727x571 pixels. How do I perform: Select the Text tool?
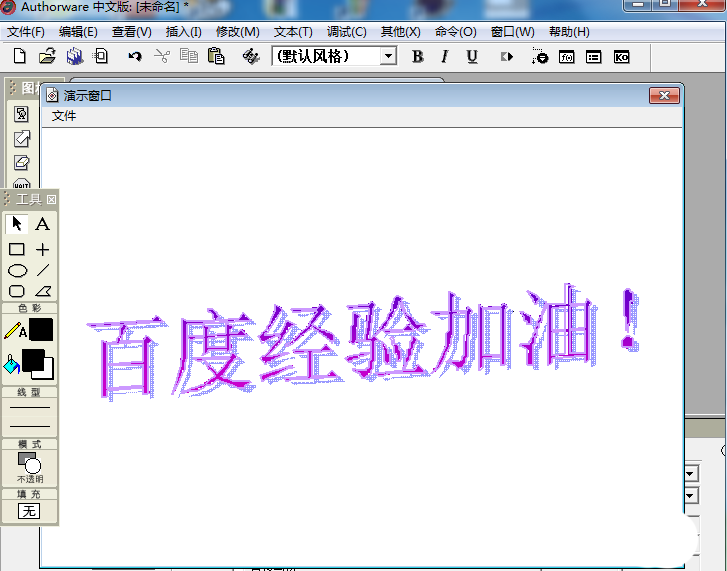pos(42,224)
